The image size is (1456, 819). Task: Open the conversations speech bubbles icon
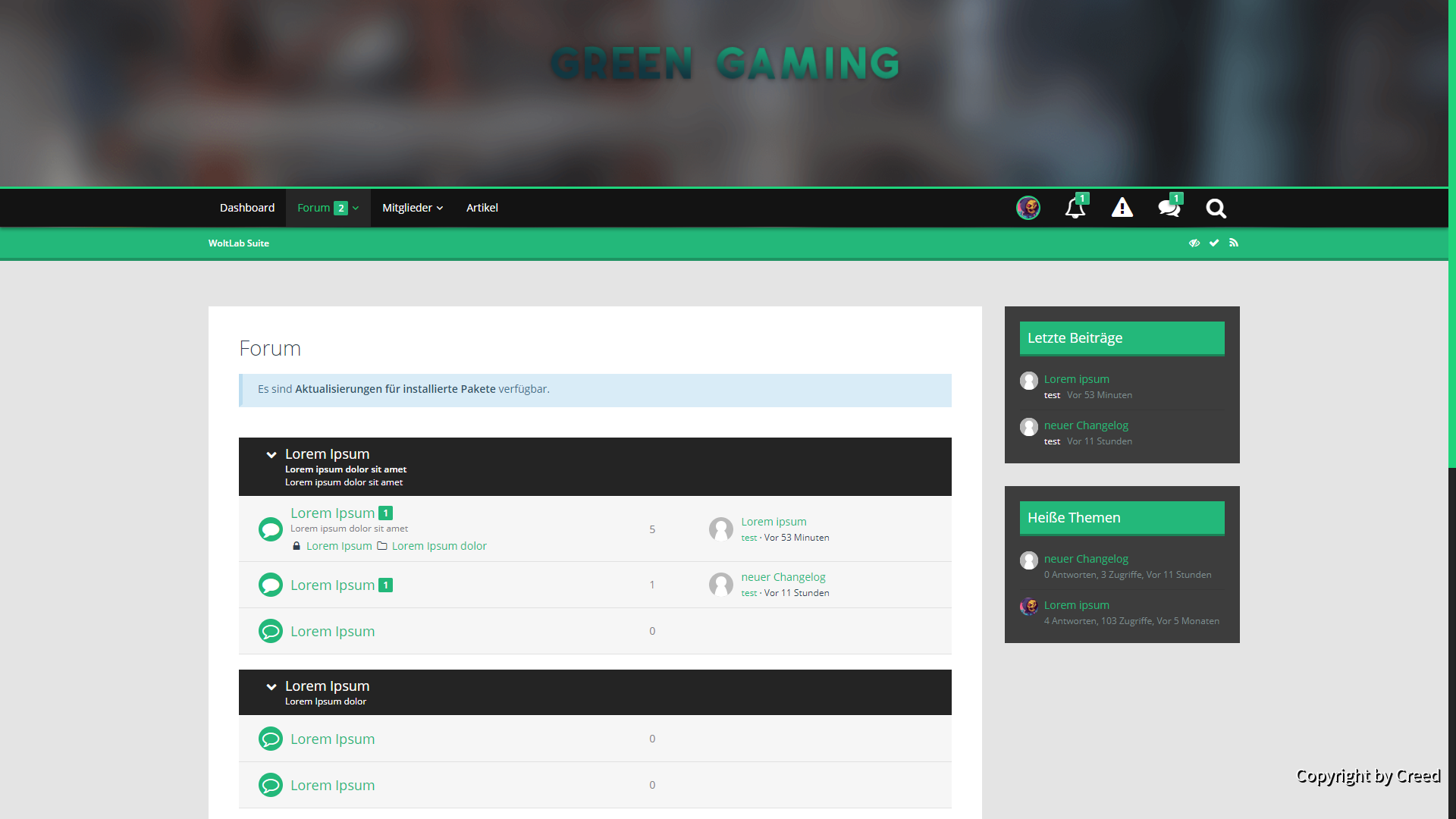(x=1169, y=208)
